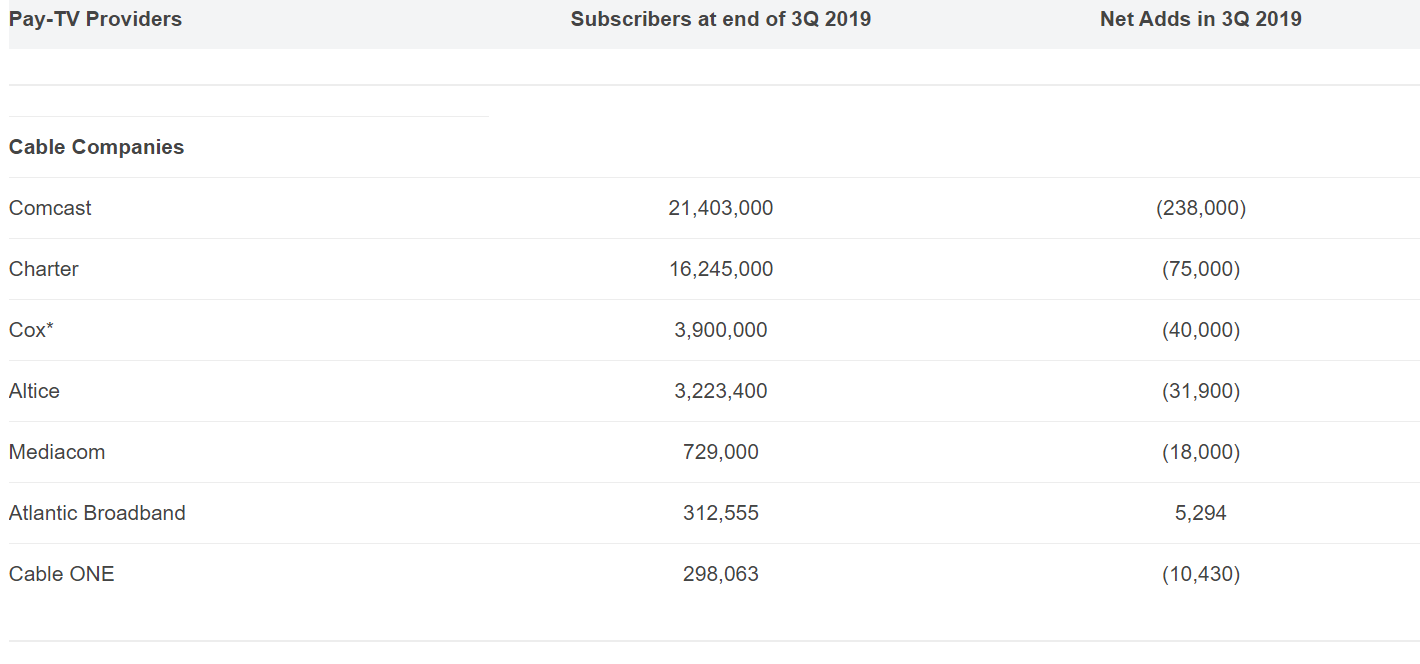
Task: Click the Cable ONE provider name
Action: click(62, 574)
